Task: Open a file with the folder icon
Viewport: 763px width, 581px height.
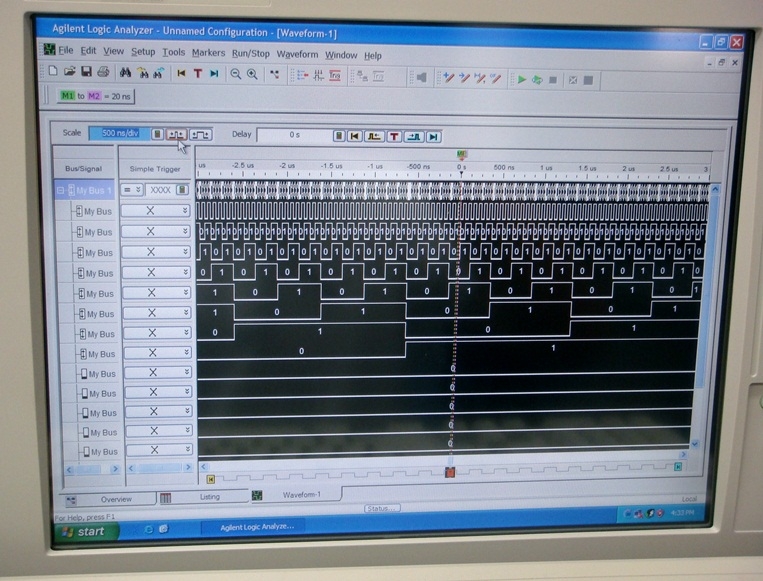Action: pos(70,72)
